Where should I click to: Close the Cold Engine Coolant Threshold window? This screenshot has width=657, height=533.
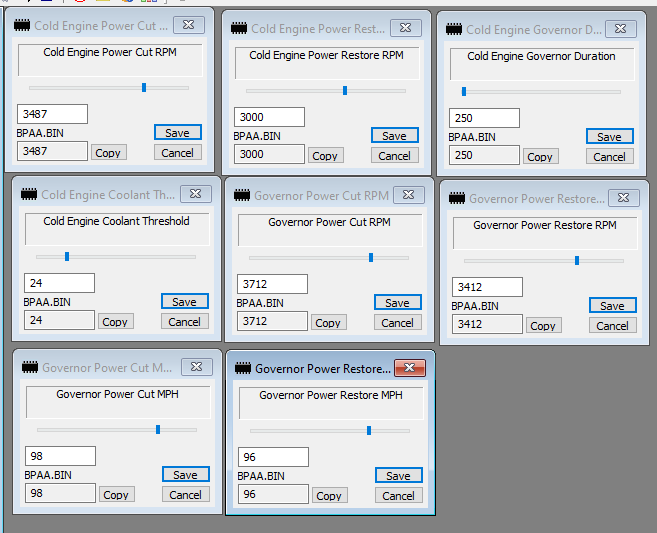point(195,194)
